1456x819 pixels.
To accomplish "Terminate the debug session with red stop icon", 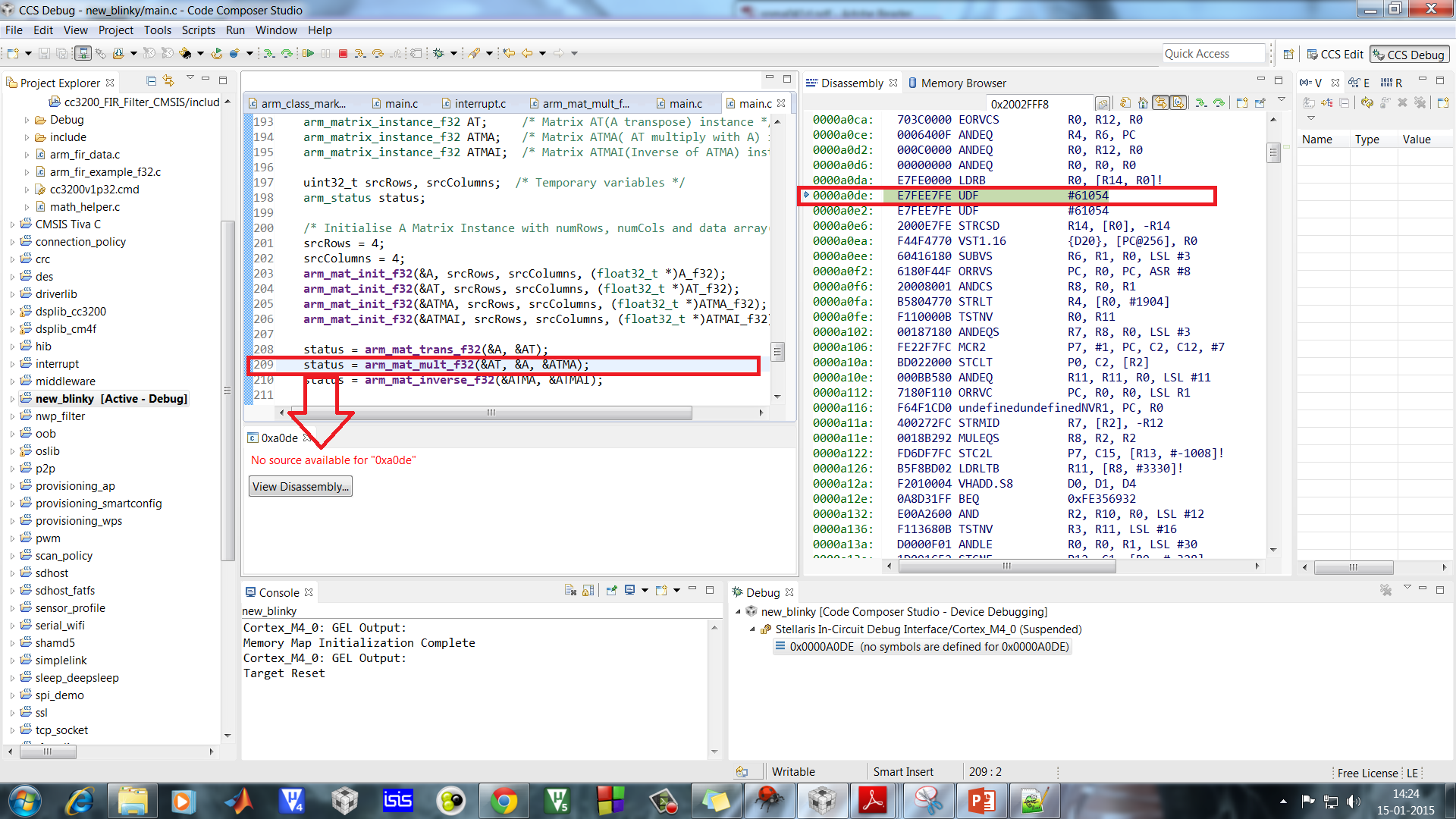I will tap(343, 53).
